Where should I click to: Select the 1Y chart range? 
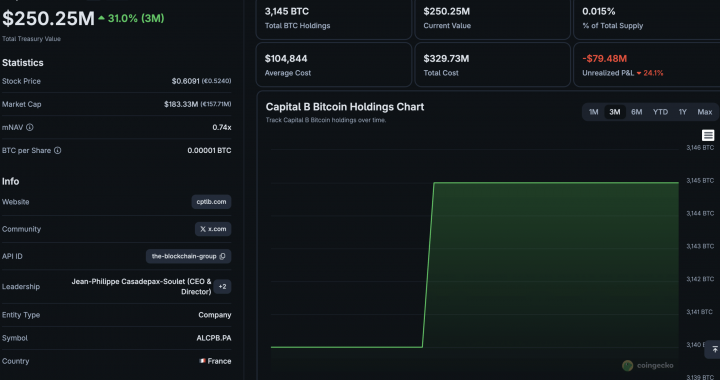682,112
